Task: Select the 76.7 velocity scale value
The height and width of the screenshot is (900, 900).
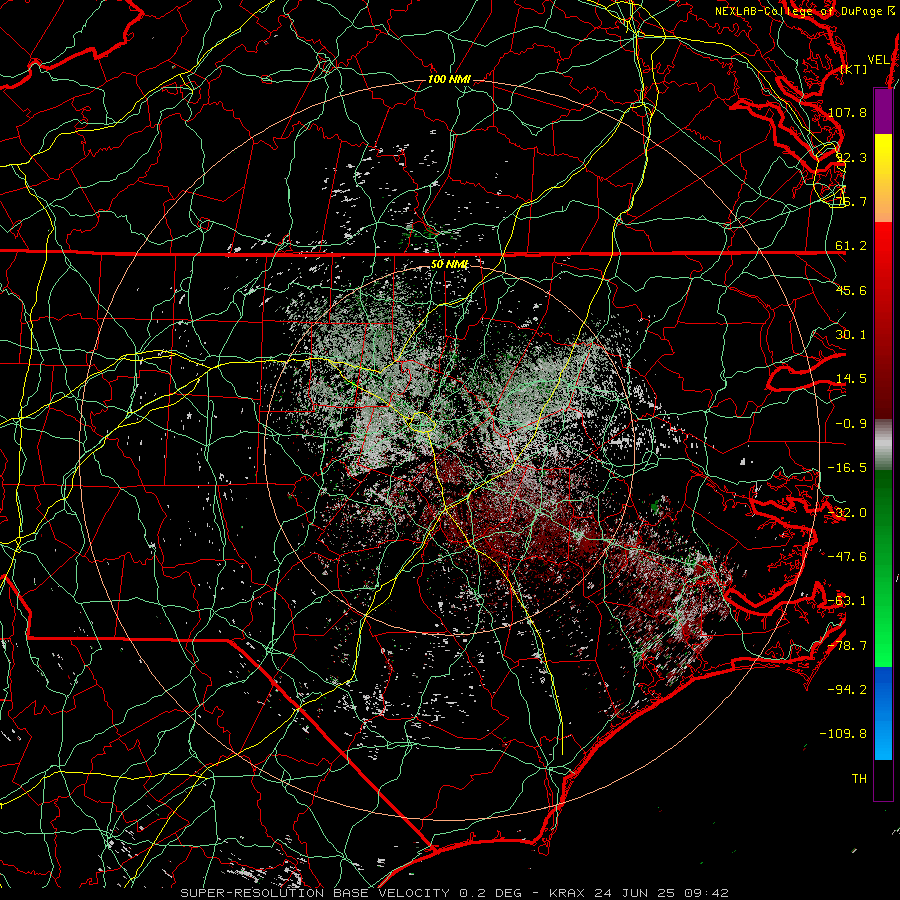Action: tap(851, 201)
